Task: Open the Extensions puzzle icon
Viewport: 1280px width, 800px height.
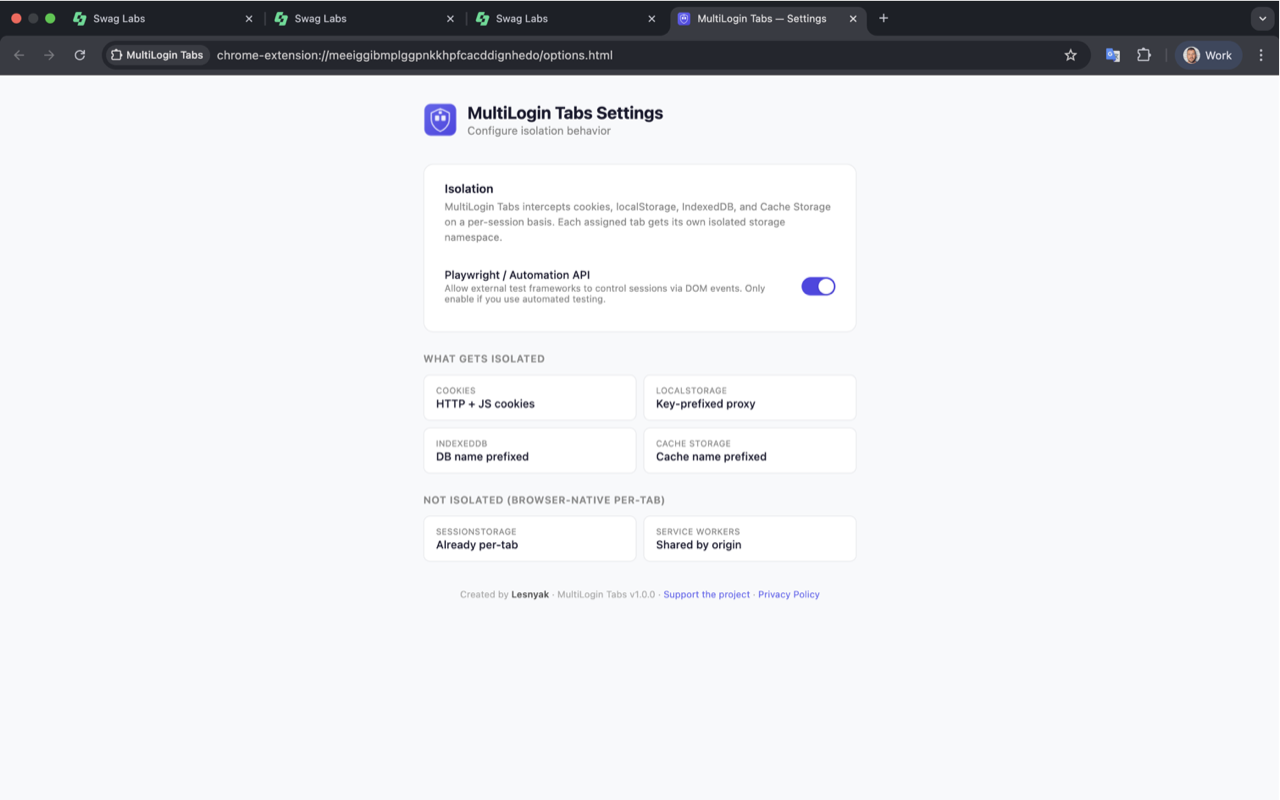Action: [1144, 55]
